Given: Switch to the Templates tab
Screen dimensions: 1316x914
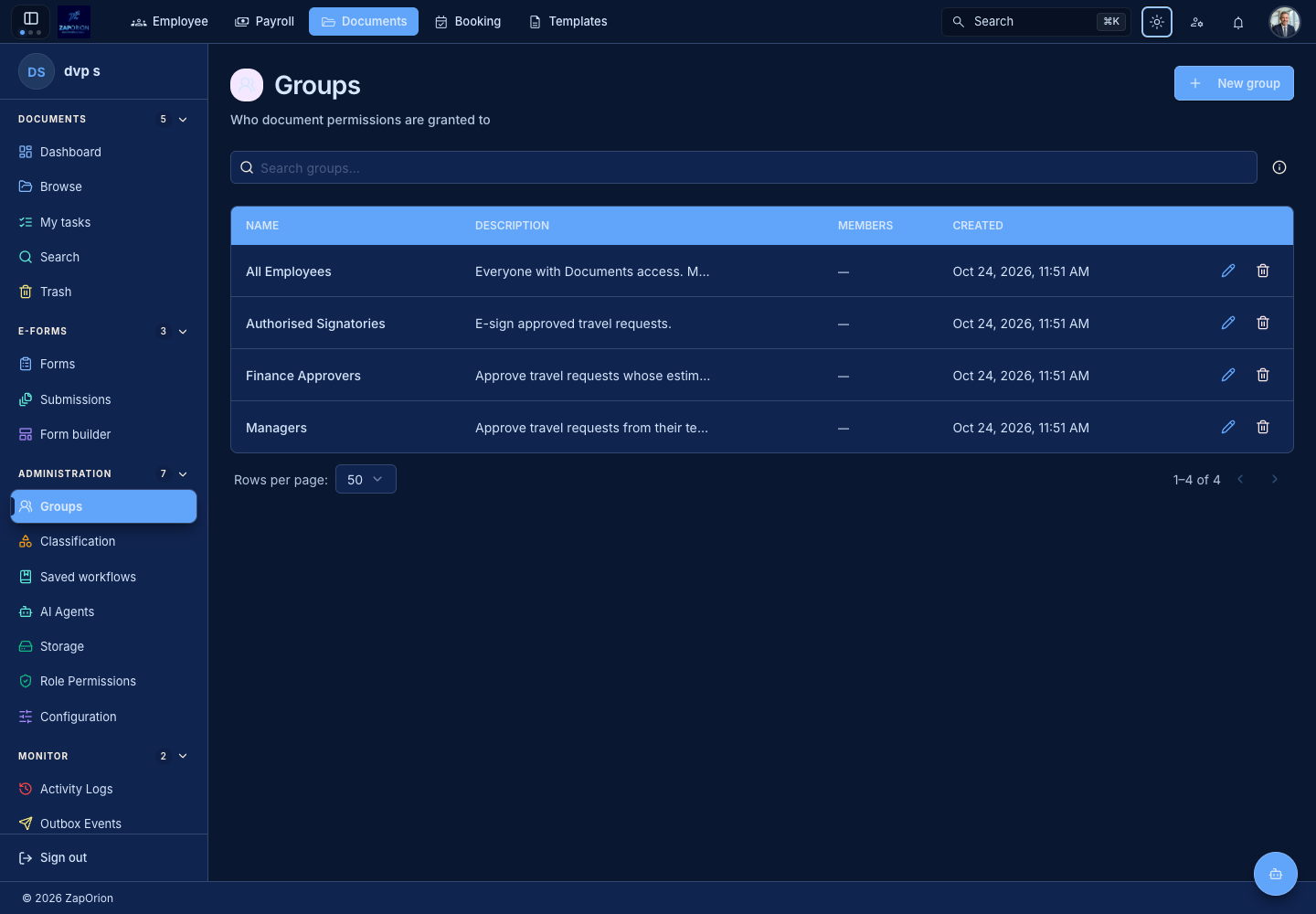Looking at the screenshot, I should pos(568,21).
